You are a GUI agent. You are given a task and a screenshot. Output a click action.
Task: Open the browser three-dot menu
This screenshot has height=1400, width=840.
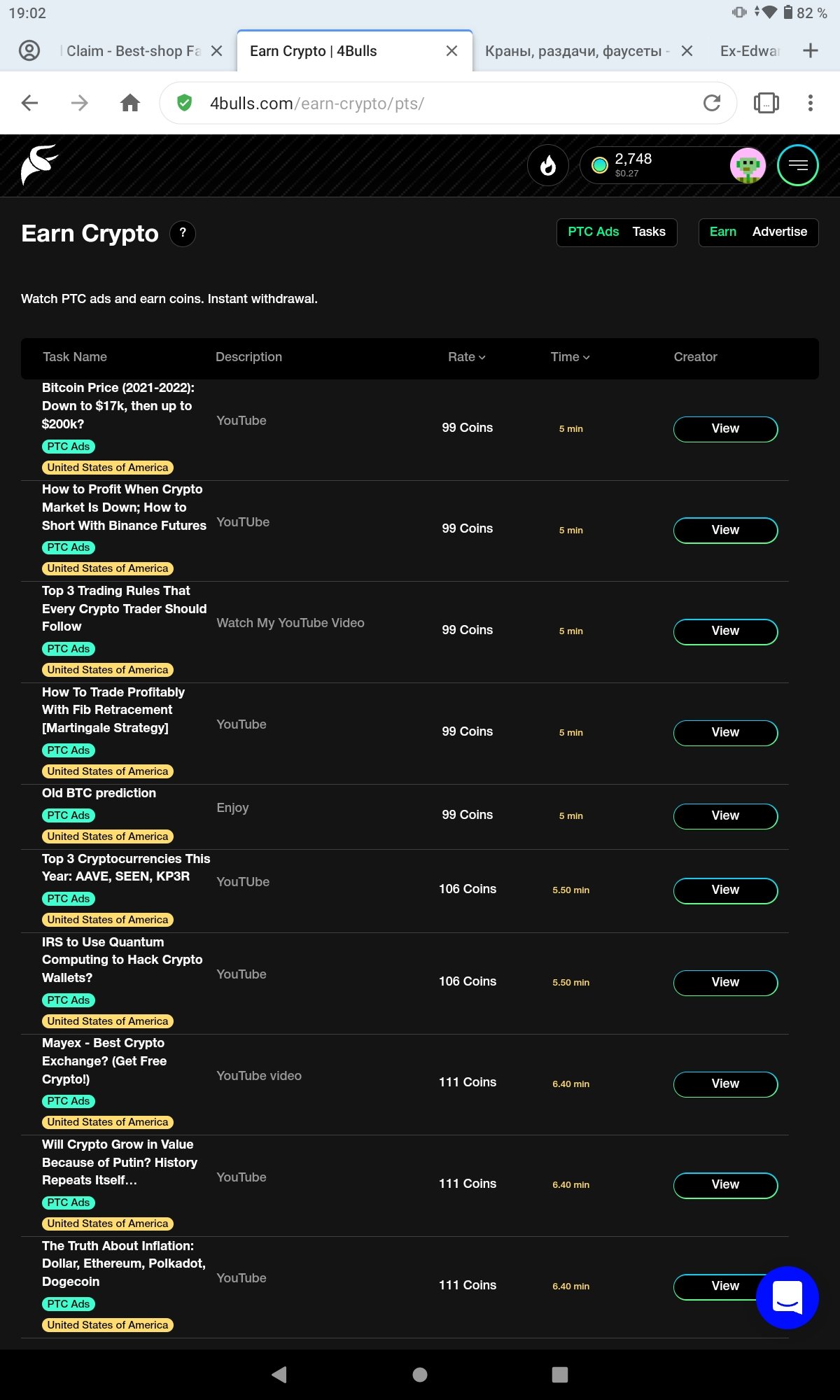point(811,103)
